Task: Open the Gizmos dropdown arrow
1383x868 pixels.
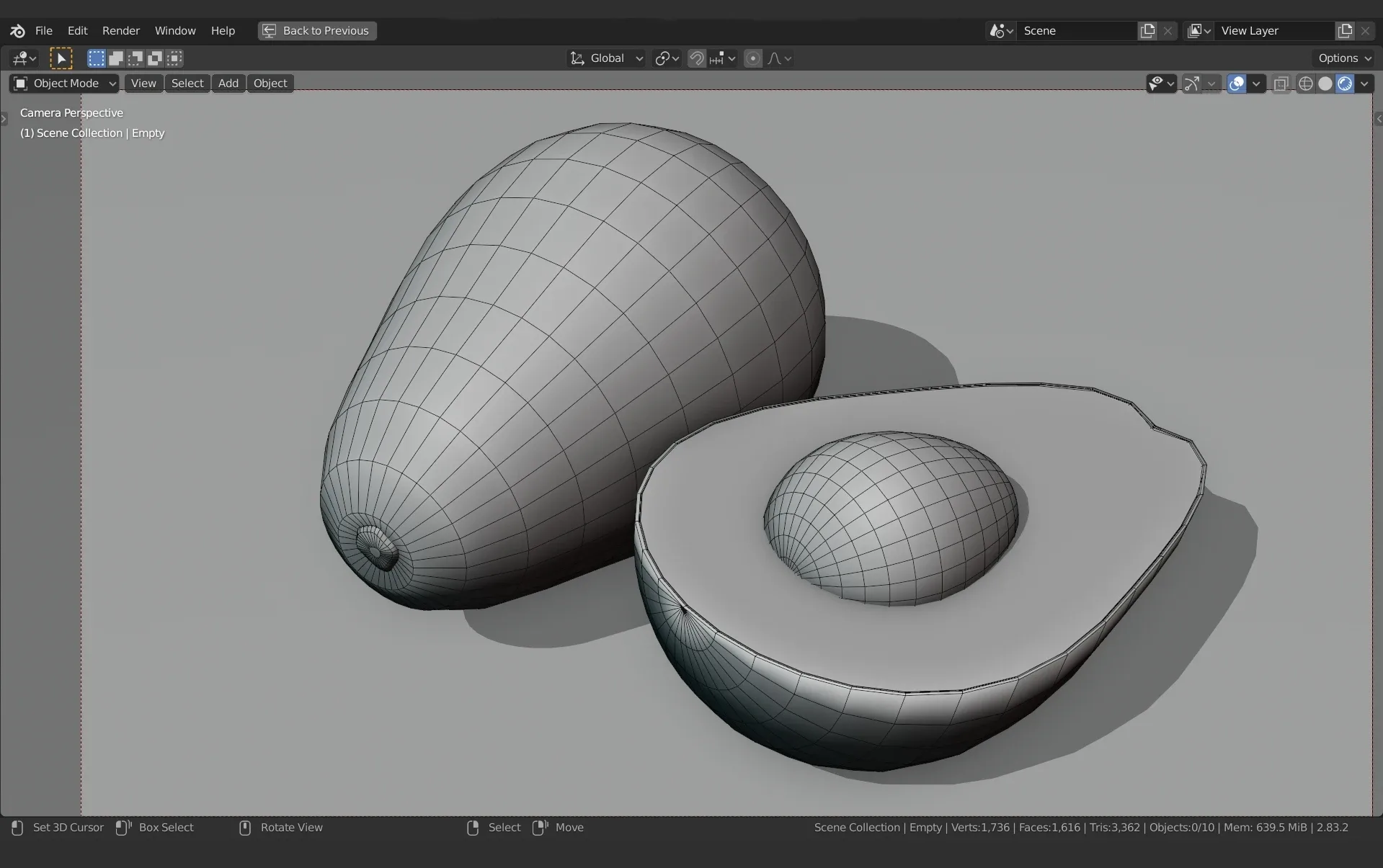Action: coord(1212,84)
